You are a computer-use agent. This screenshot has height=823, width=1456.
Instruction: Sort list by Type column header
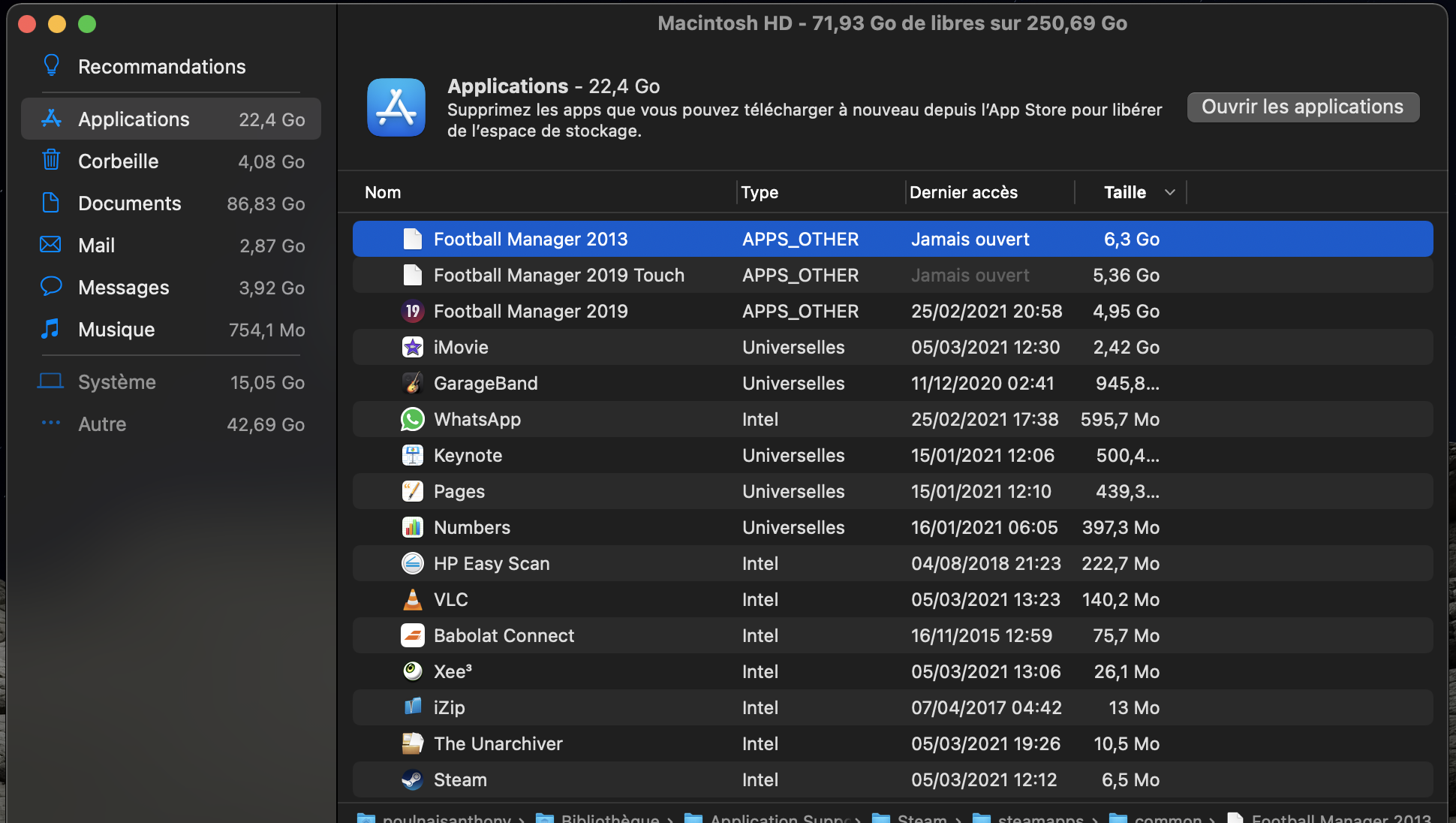[x=760, y=192]
